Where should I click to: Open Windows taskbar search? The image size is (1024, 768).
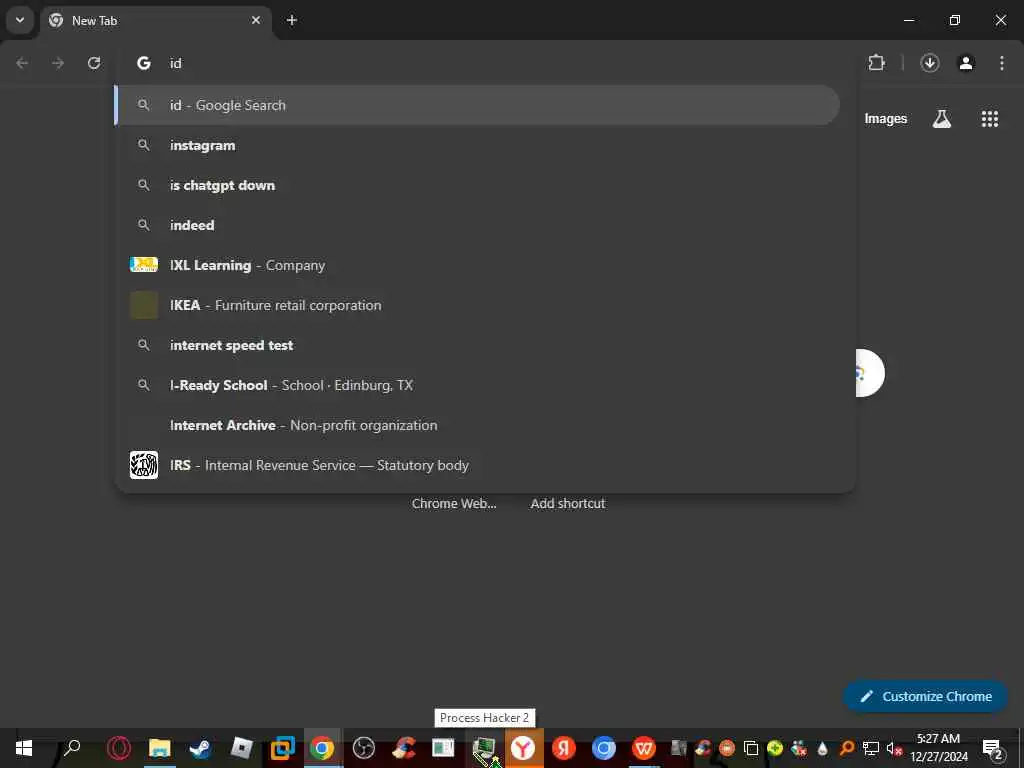[72, 748]
